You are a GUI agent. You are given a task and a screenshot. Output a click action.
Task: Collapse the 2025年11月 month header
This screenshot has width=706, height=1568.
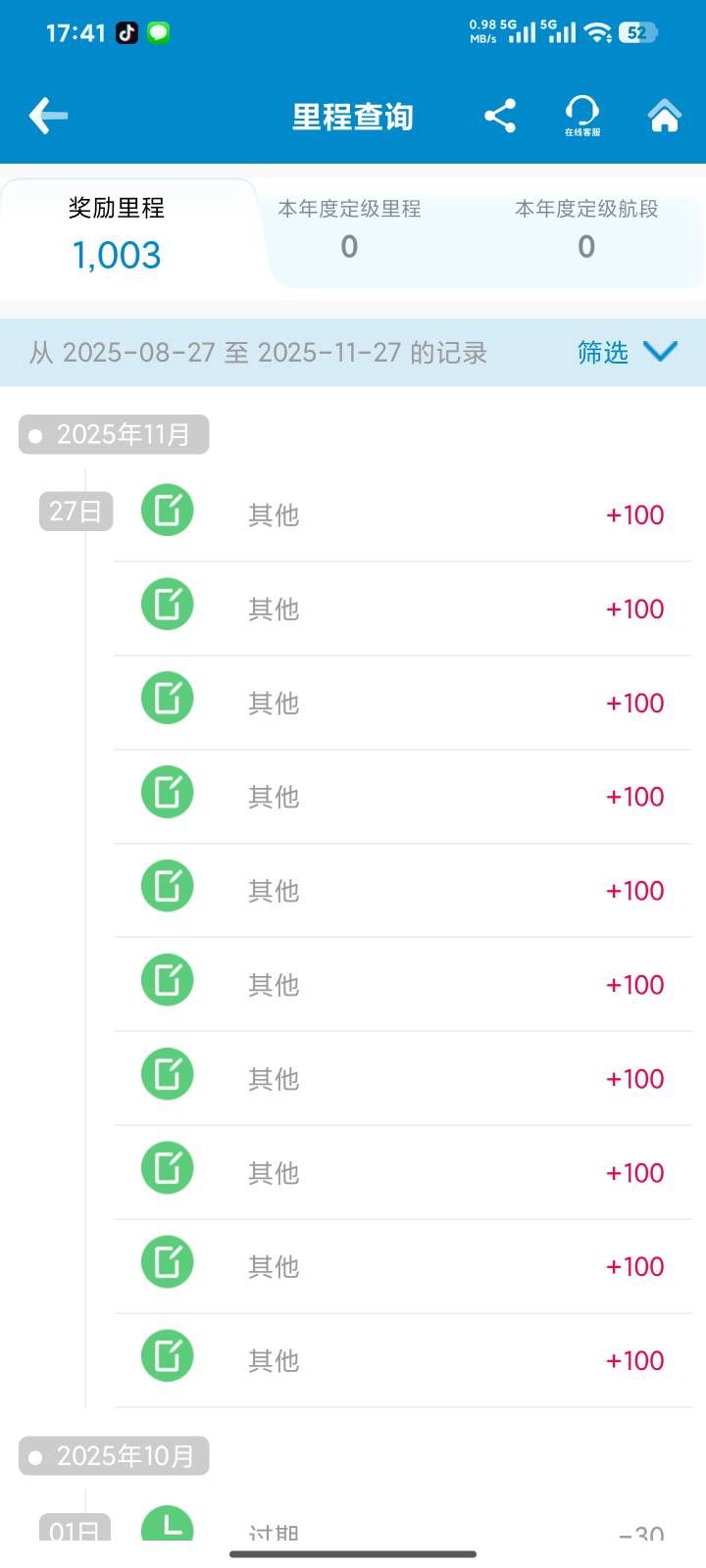click(114, 434)
